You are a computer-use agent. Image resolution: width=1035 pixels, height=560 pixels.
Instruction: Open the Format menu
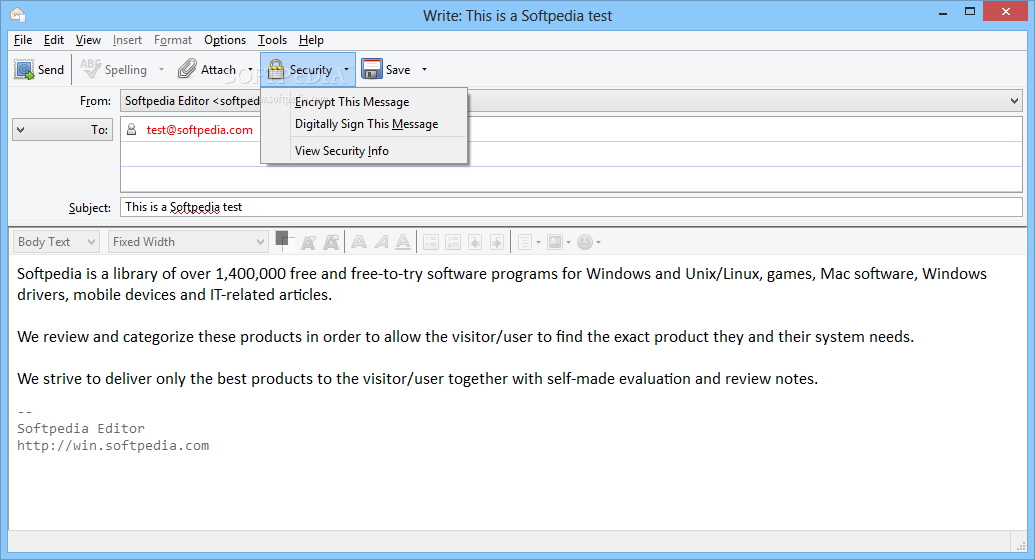[173, 40]
